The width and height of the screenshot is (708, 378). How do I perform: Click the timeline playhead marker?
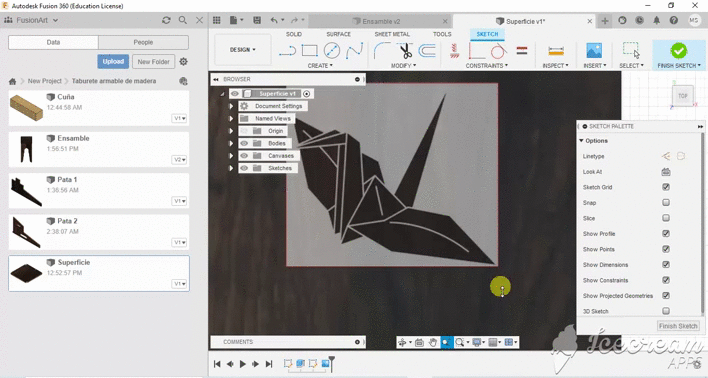332,362
